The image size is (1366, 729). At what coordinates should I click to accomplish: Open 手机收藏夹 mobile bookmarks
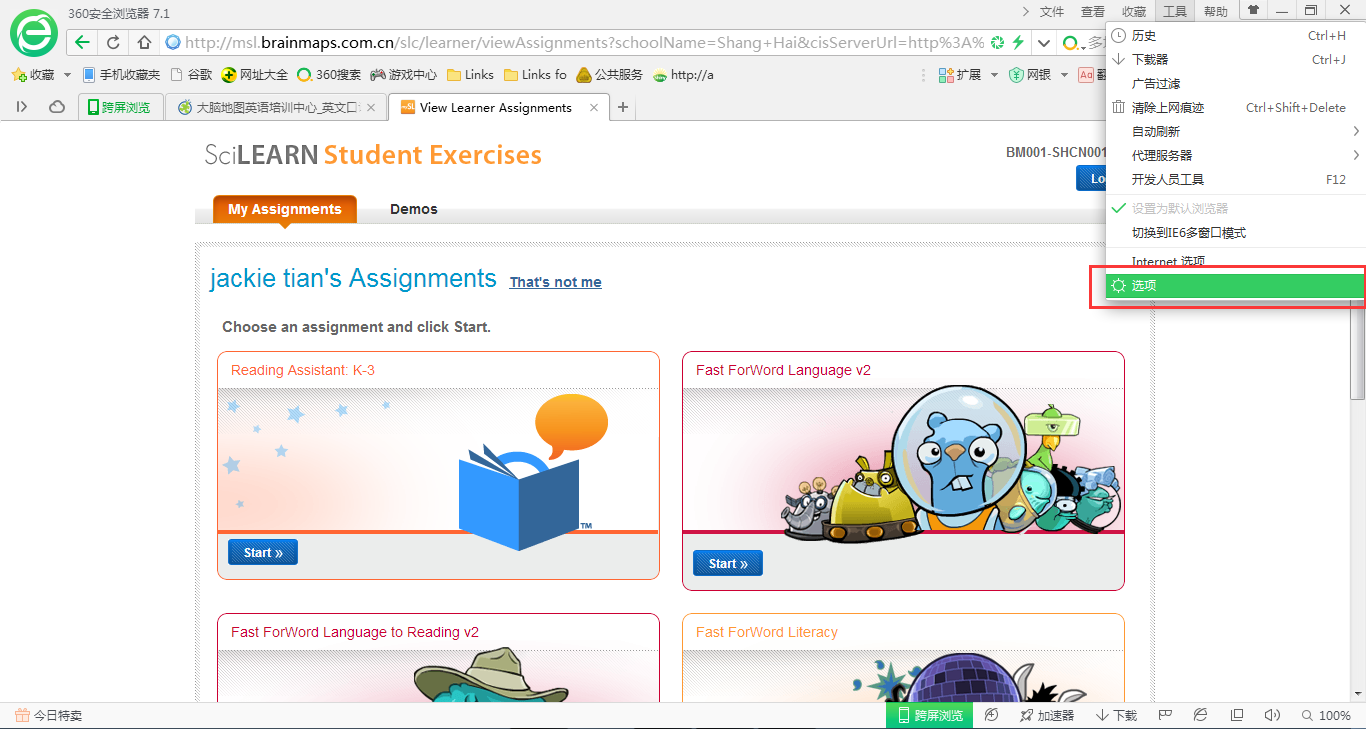click(121, 75)
